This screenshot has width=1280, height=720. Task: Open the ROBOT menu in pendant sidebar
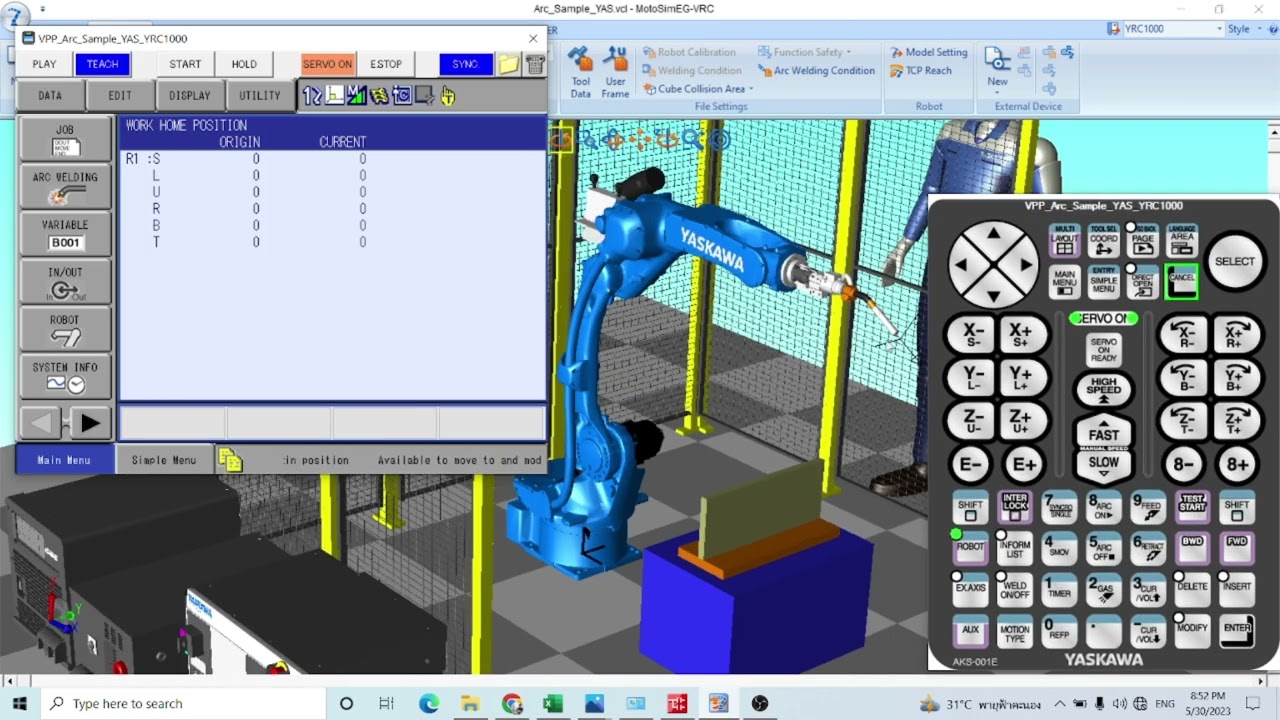65,330
